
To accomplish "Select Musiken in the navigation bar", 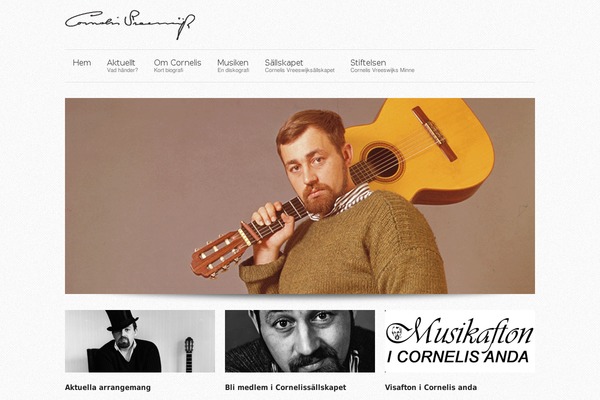I will [233, 62].
